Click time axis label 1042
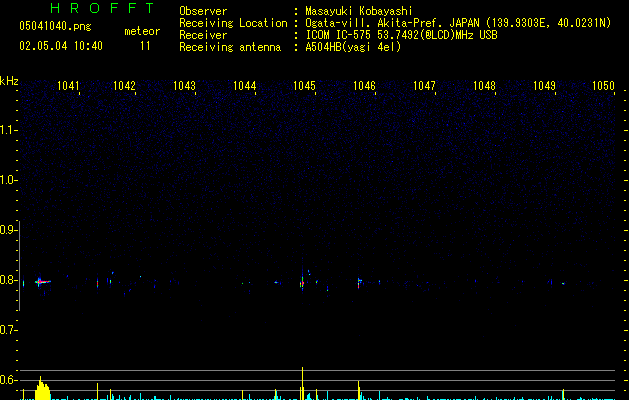Viewport: 629px width, 400px height. [124, 86]
